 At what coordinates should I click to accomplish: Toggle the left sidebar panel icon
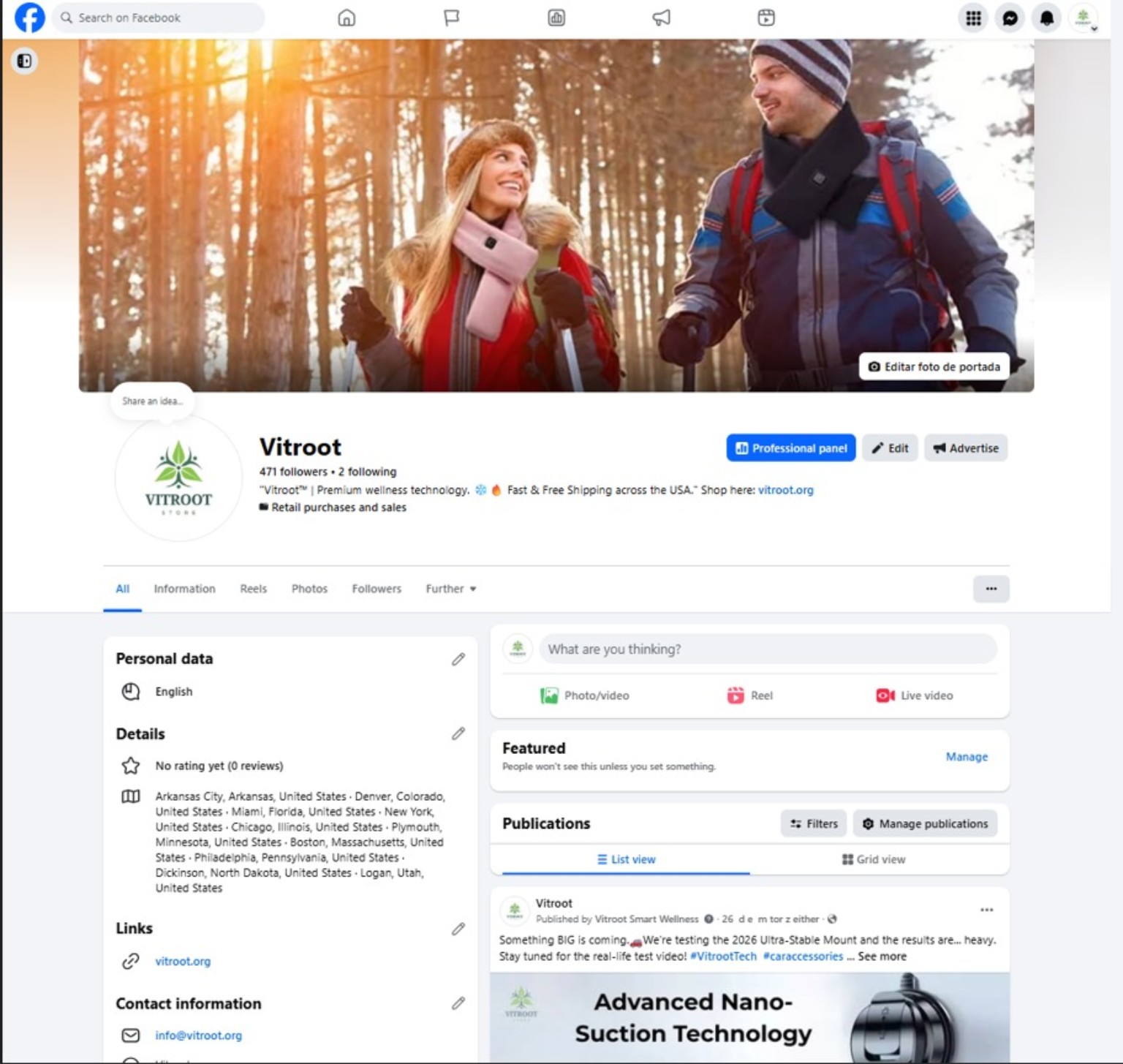(x=24, y=61)
